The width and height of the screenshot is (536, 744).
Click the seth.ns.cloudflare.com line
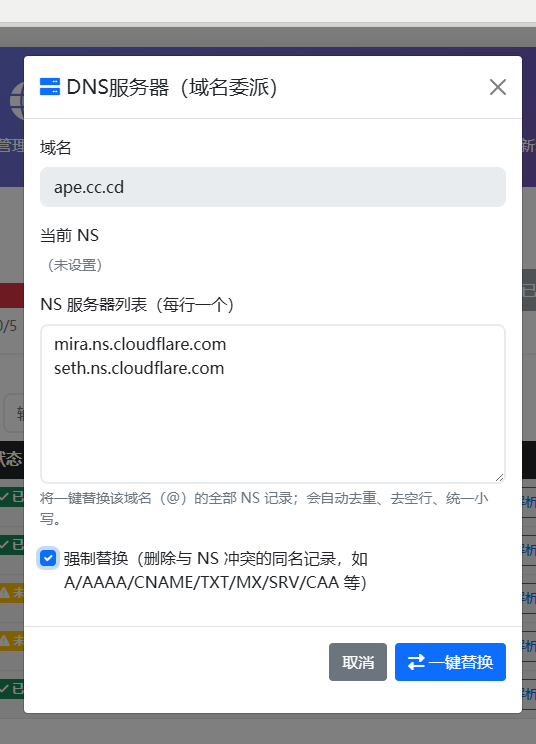(x=139, y=368)
